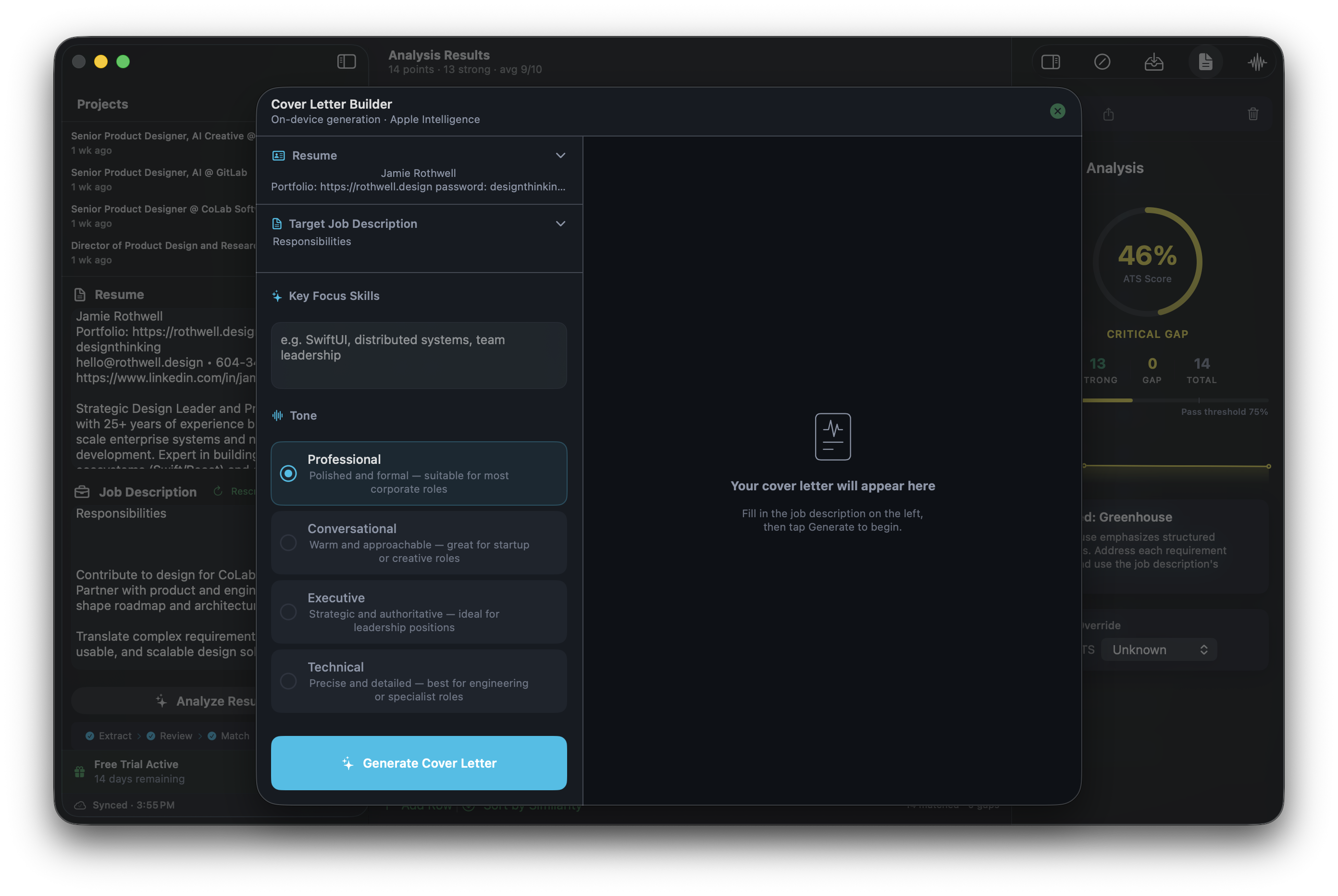Image resolution: width=1338 pixels, height=896 pixels.
Task: Click the green zoom window button
Action: pyautogui.click(x=124, y=62)
